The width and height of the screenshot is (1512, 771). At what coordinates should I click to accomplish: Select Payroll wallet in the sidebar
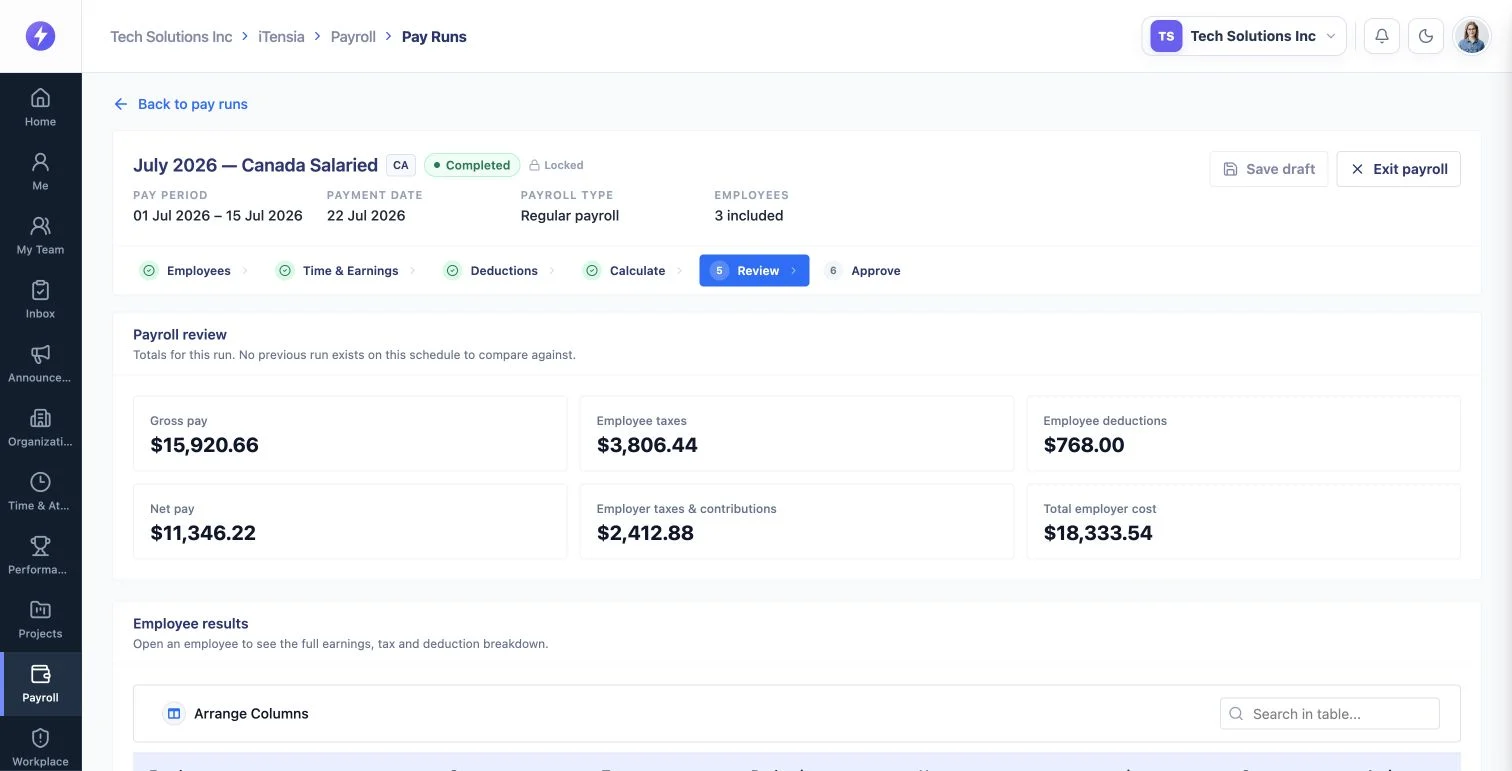click(x=40, y=683)
